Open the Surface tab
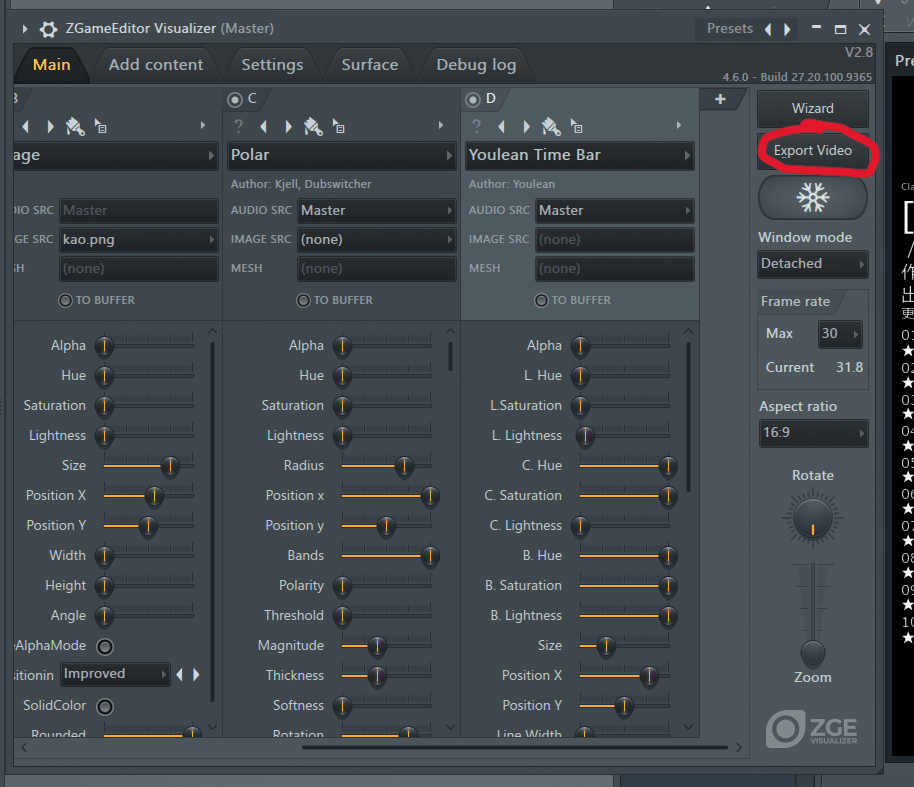 (370, 65)
